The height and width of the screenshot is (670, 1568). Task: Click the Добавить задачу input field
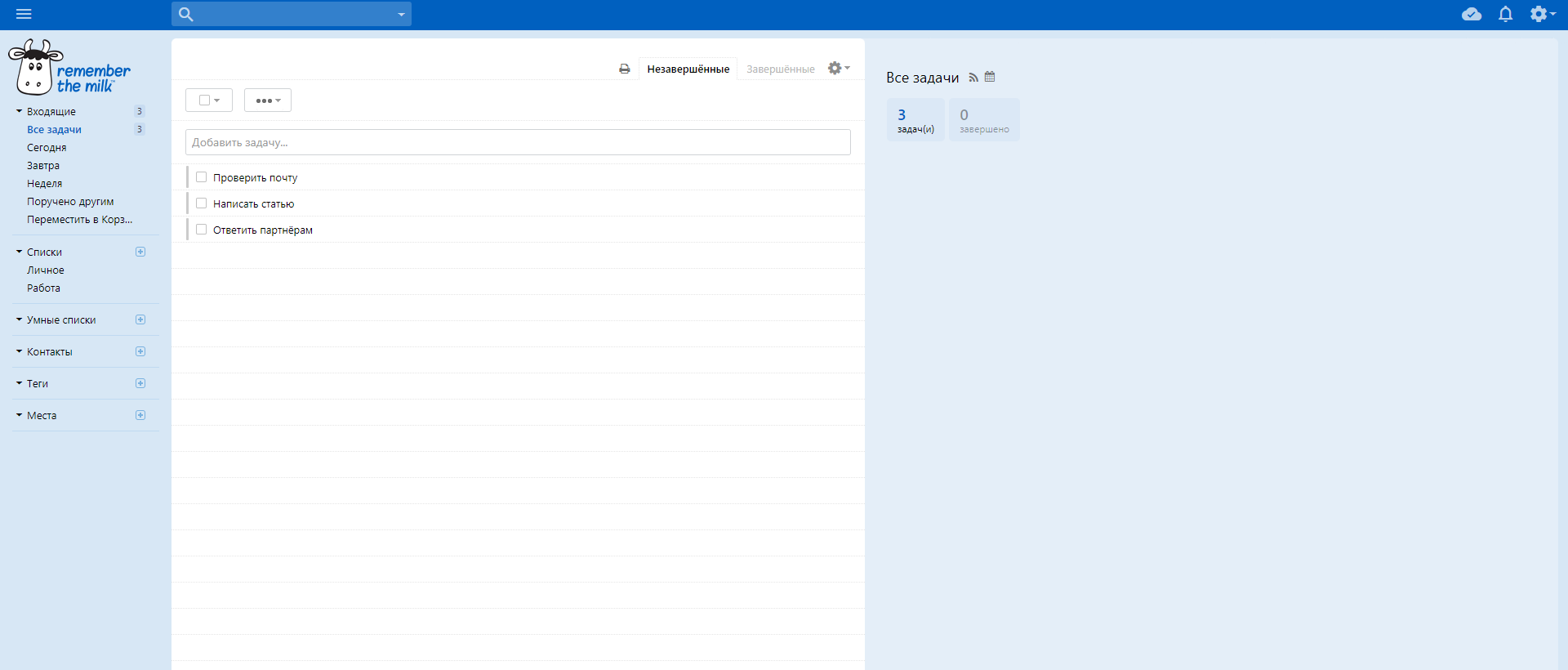(518, 142)
